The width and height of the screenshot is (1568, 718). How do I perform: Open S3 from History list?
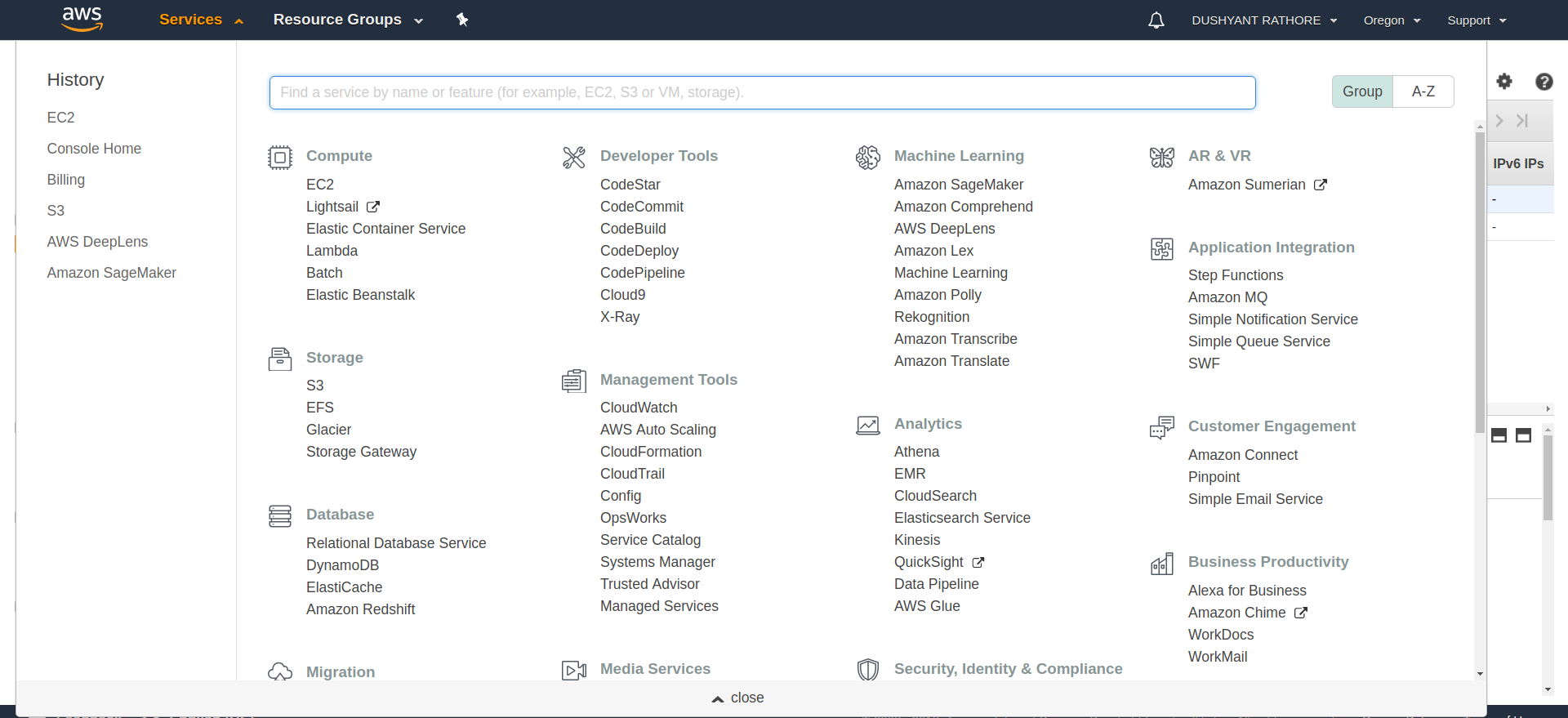coord(56,211)
